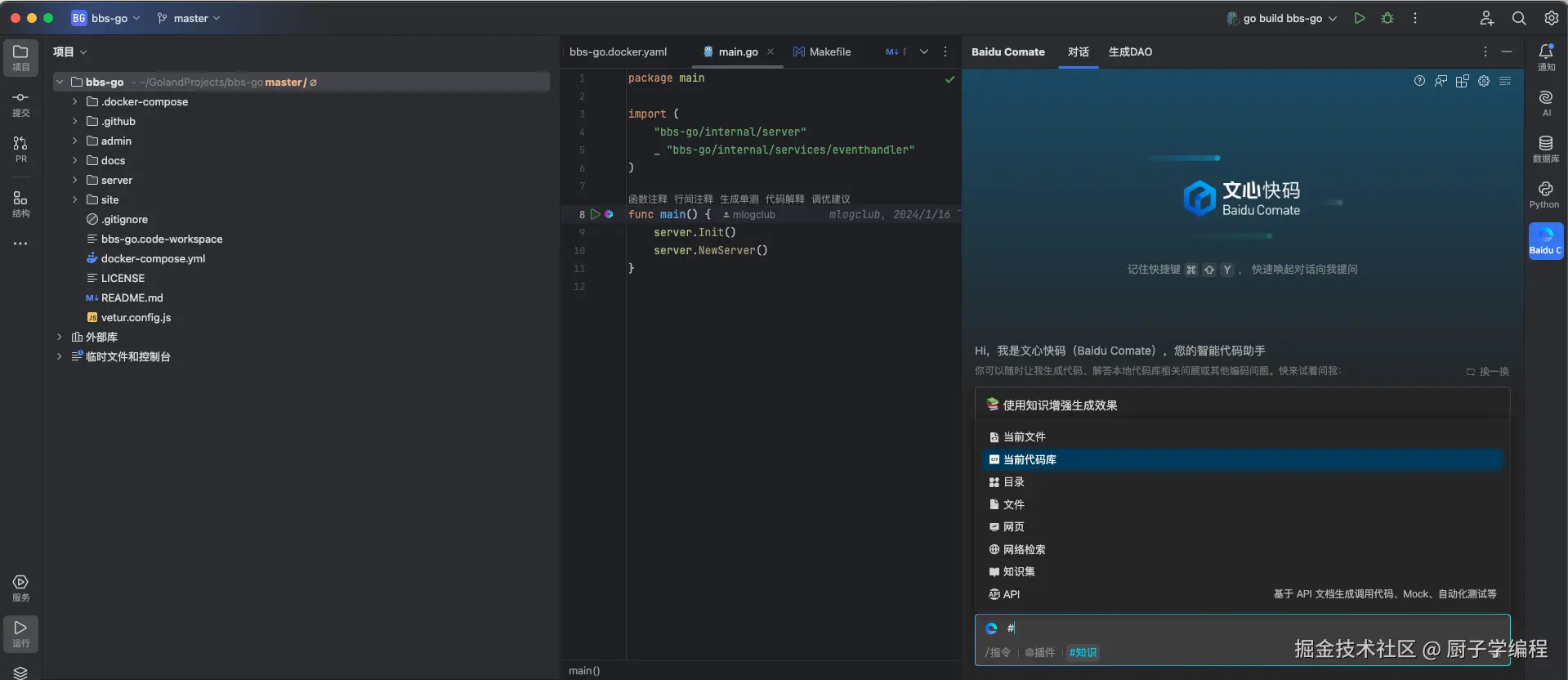Choose API from the knowledge list
Image resolution: width=1568 pixels, height=680 pixels.
(x=1242, y=594)
